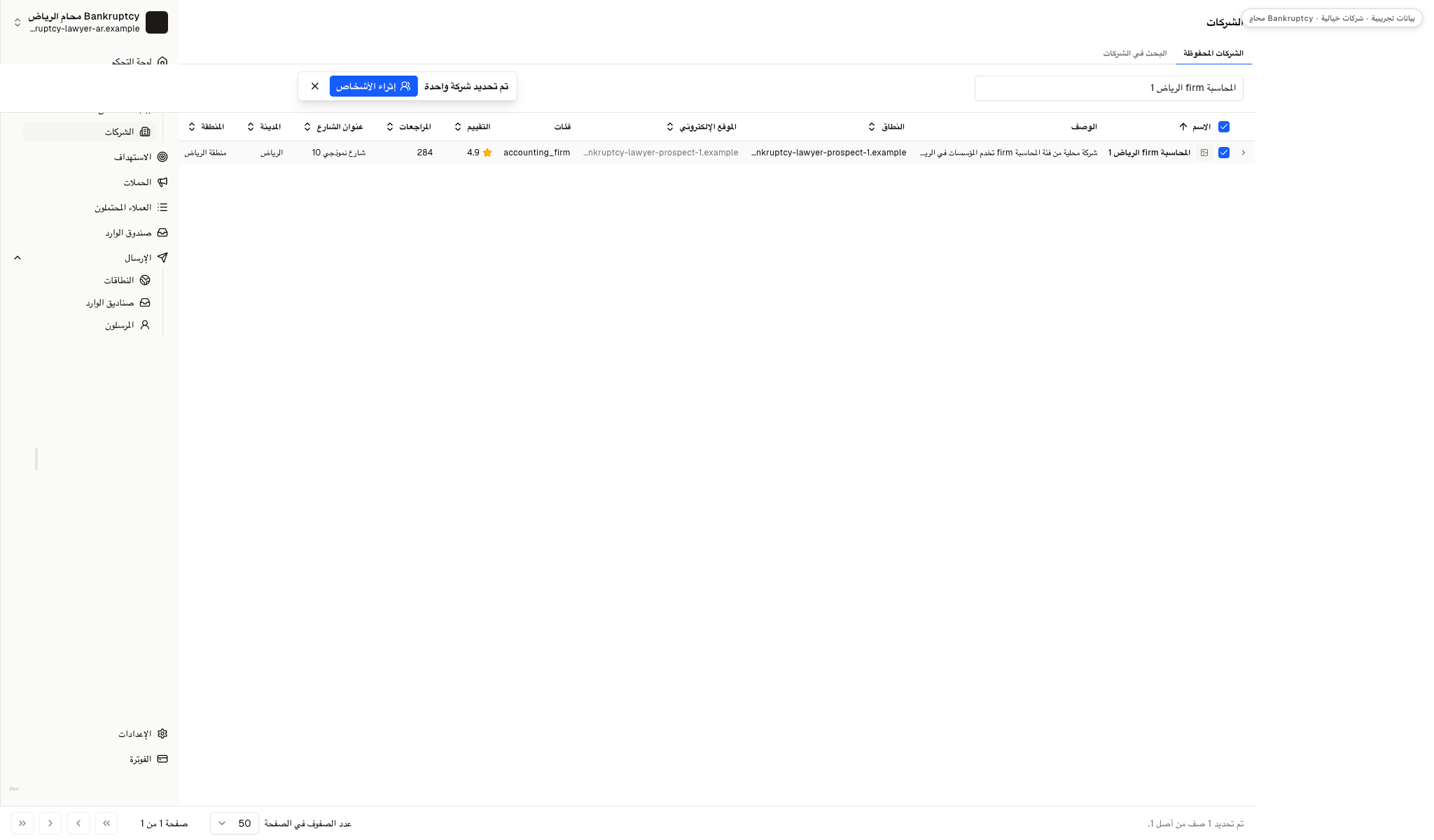This screenshot has width=1434, height=840.
Task: Focus the company search field
Action: [1109, 88]
